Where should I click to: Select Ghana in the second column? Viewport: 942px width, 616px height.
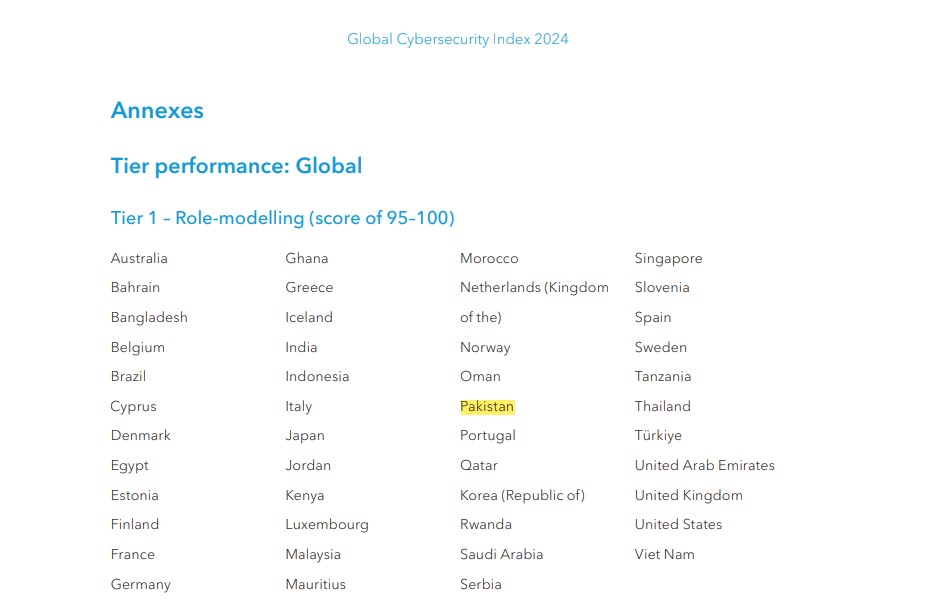[306, 259]
